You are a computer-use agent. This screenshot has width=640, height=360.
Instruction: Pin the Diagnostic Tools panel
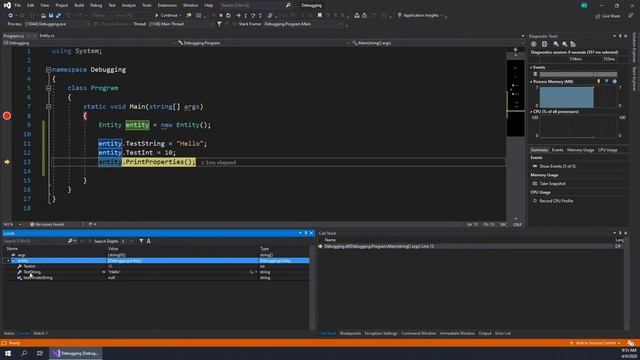click(x=620, y=36)
